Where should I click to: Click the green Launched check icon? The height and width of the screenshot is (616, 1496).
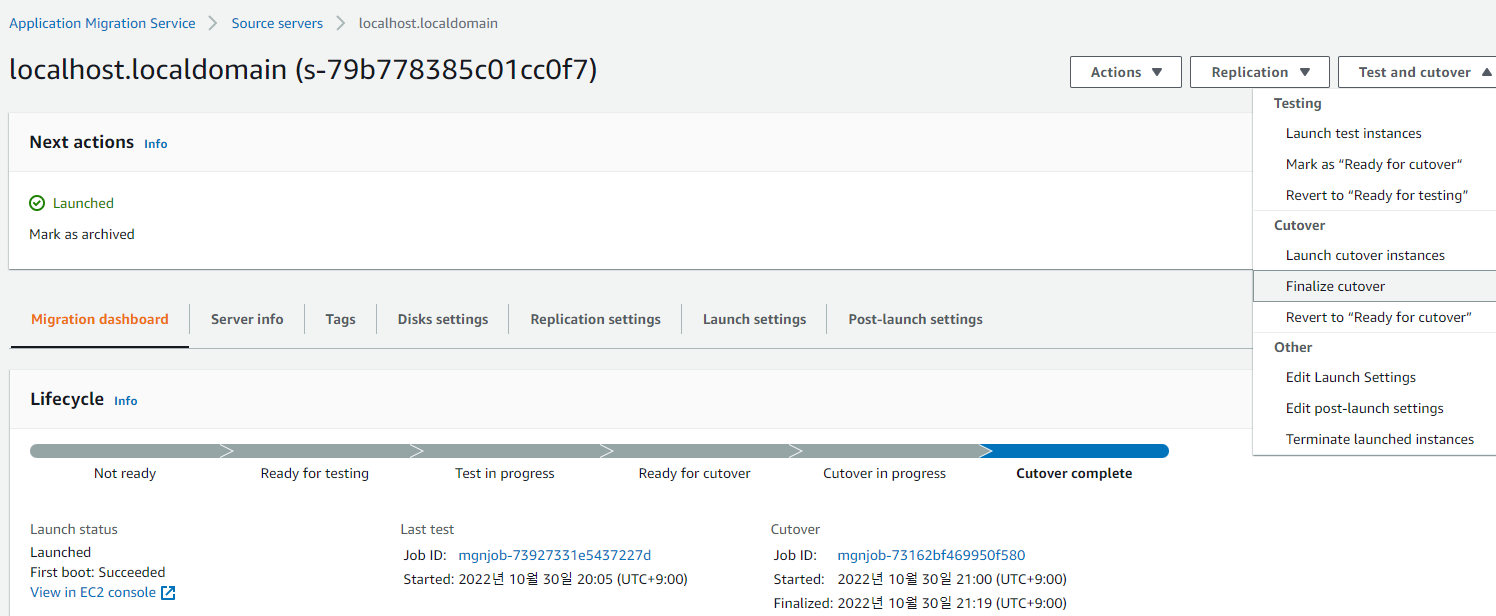click(37, 203)
